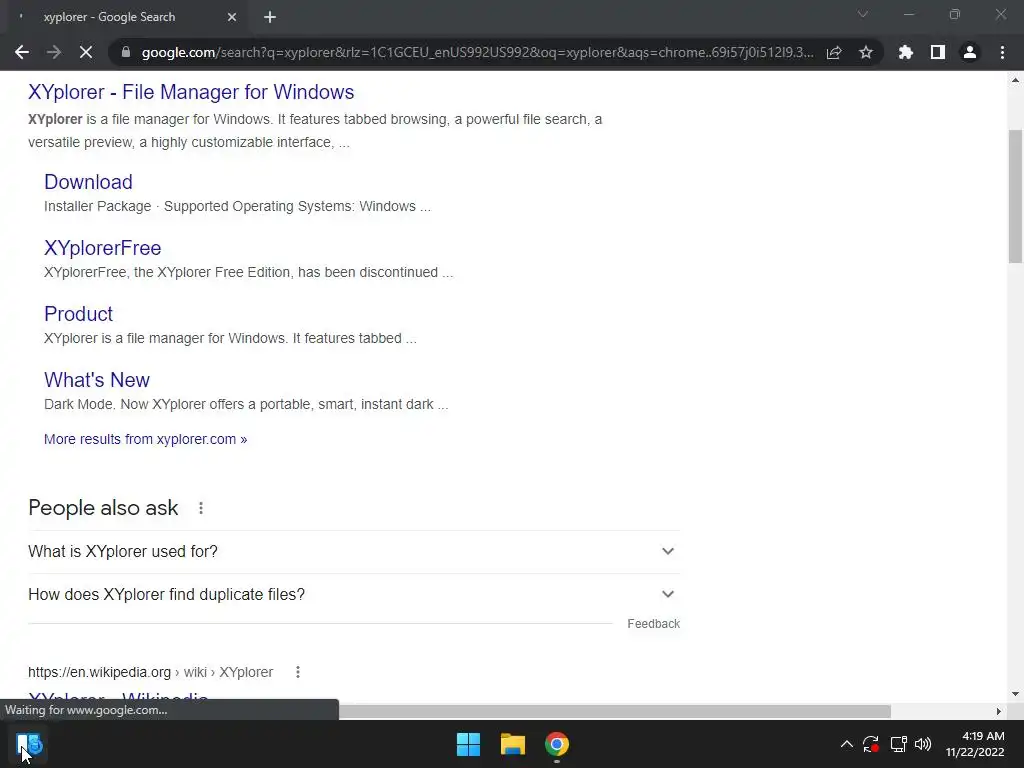
Task: Close the xyplorer Google Search tab
Action: tap(232, 17)
